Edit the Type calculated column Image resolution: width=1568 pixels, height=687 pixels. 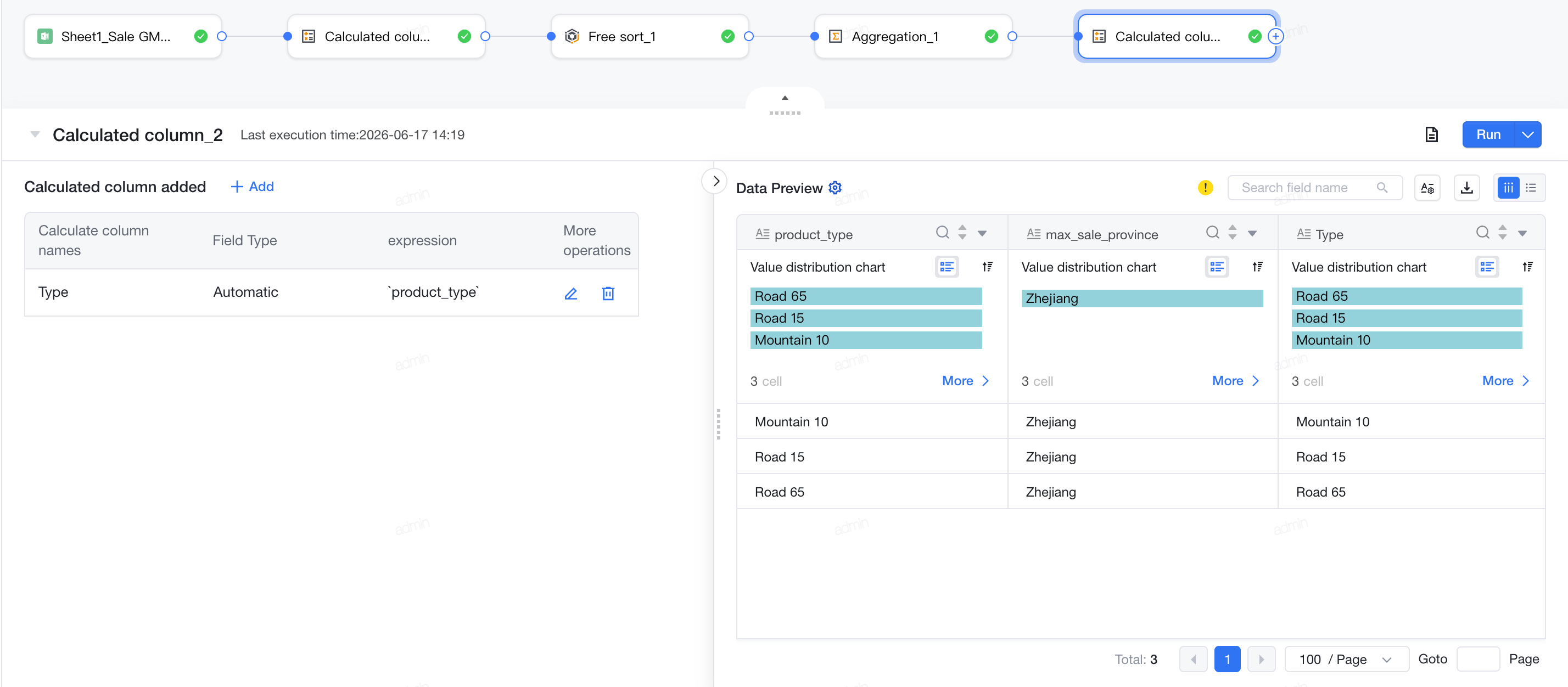tap(570, 294)
